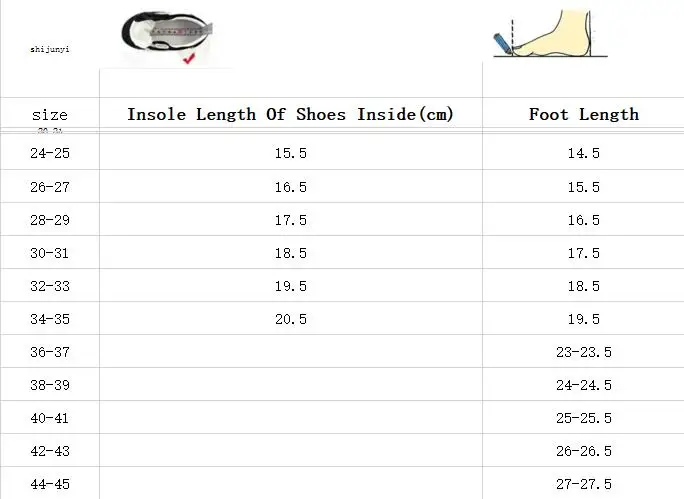Select the Insole Length Of Shoes Inside header

pos(290,114)
